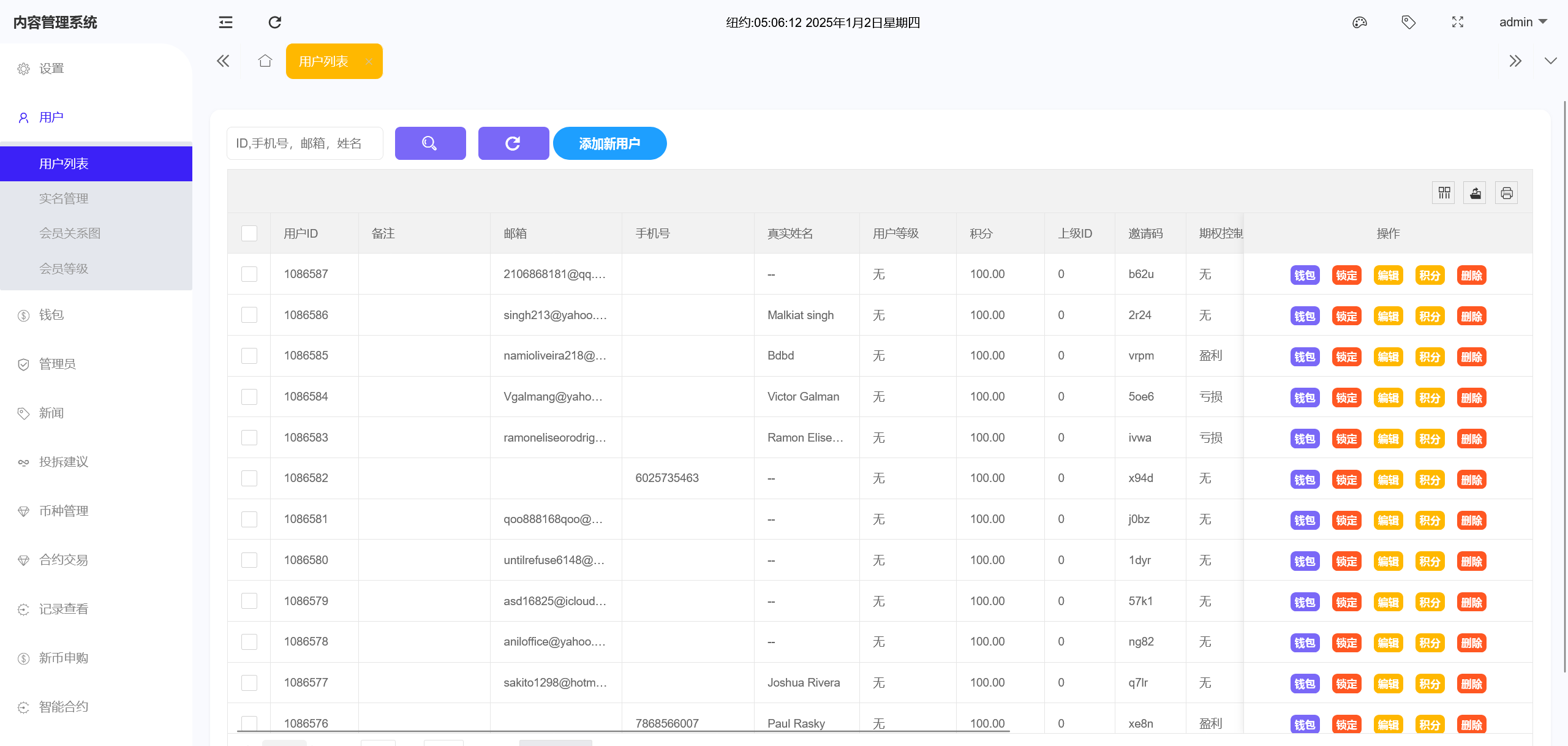Open the admin account dropdown
The height and width of the screenshot is (746, 1568).
click(1523, 23)
